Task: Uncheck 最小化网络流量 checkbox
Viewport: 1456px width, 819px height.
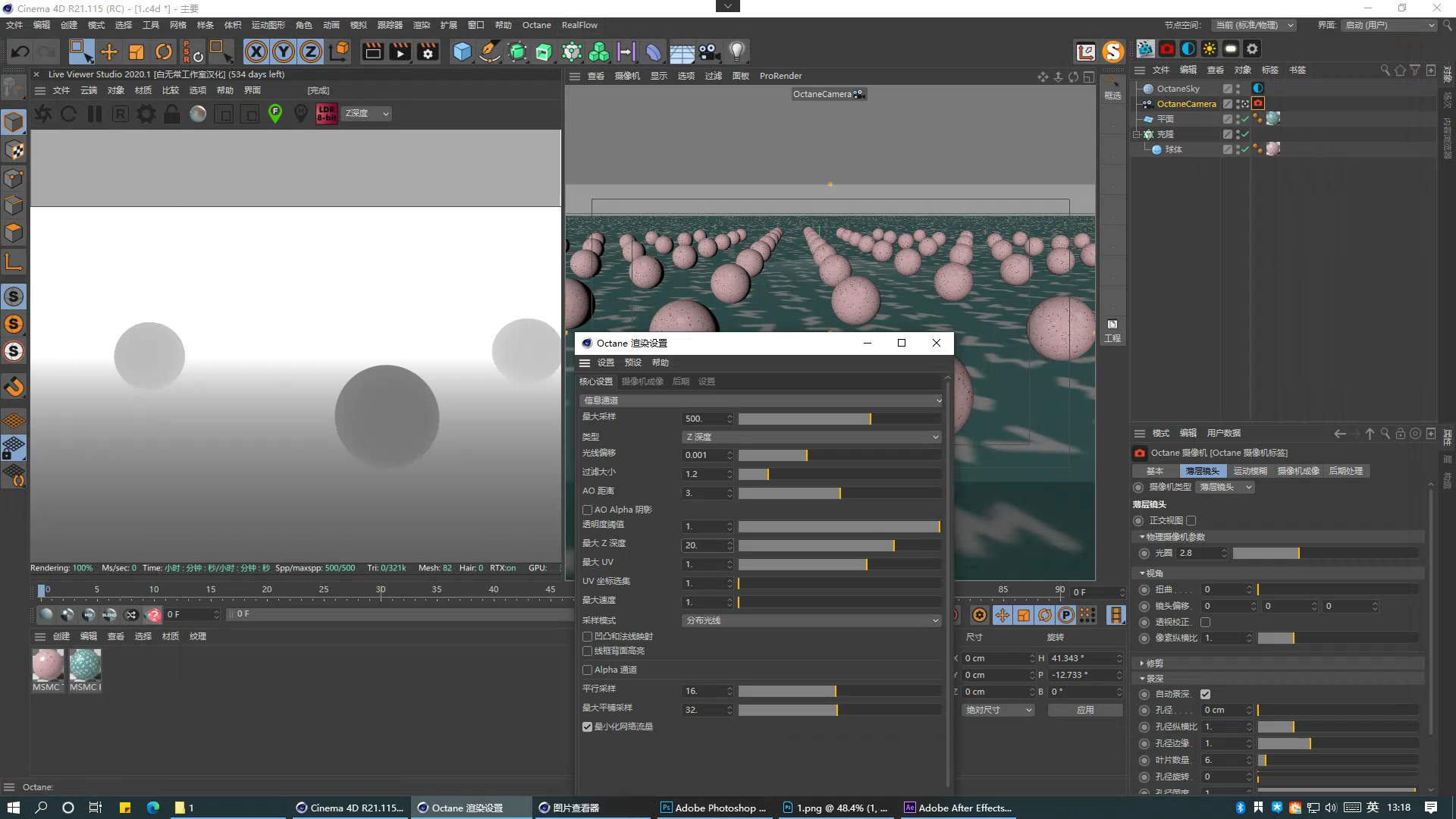Action: (x=587, y=726)
